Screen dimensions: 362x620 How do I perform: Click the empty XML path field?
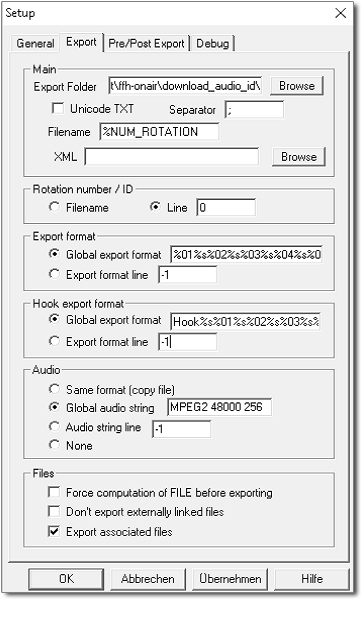coord(172,157)
